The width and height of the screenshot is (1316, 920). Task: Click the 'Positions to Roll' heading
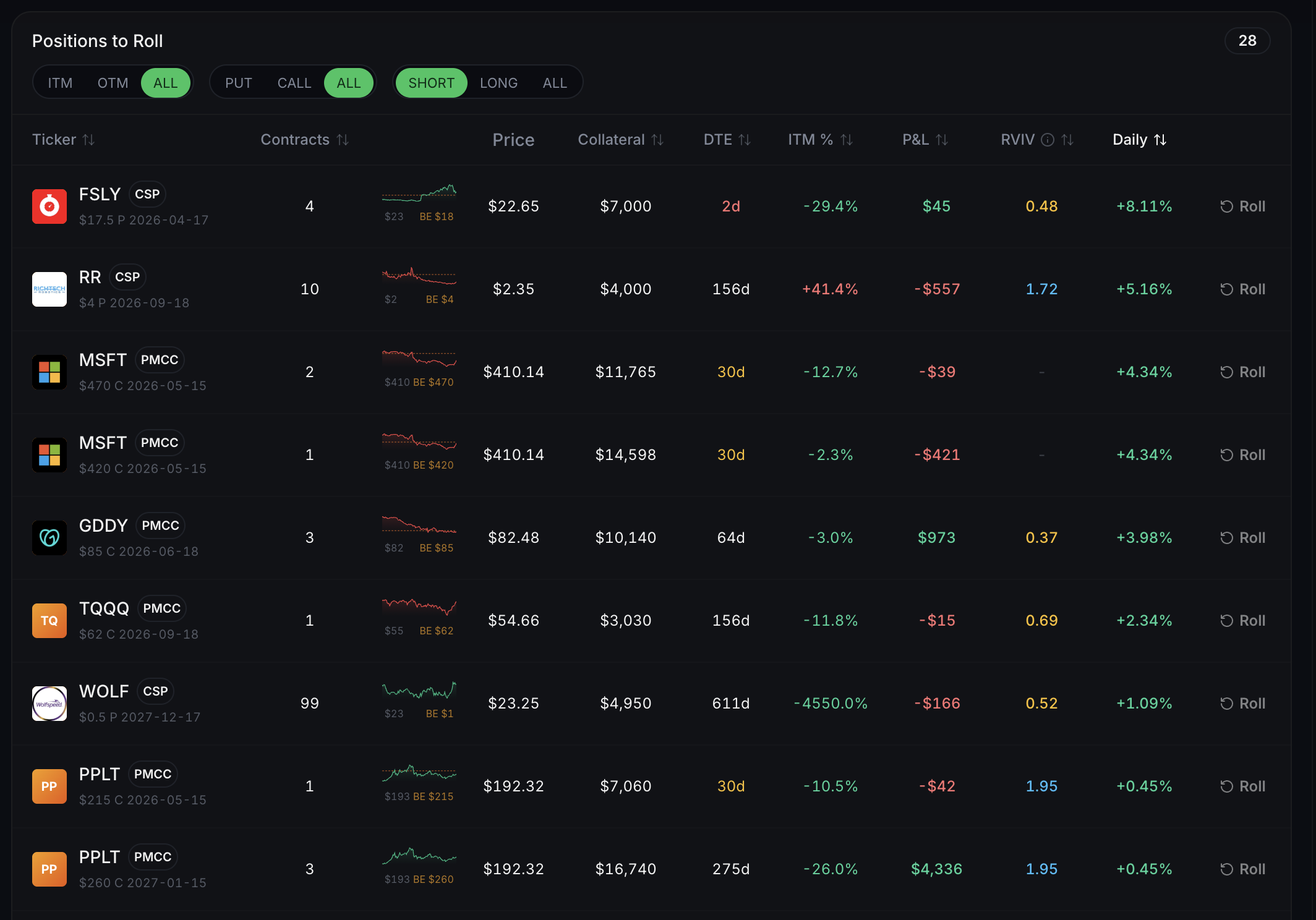(x=98, y=41)
